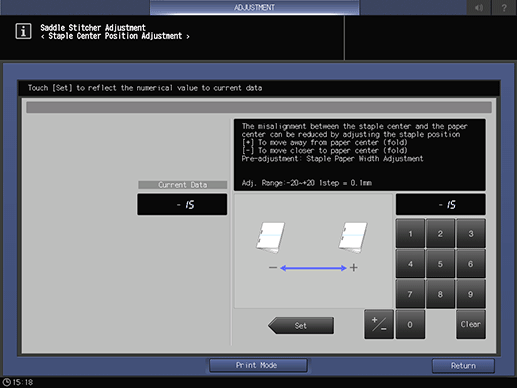Viewport: 517px width, 388px height.
Task: Tap keypad number 9
Action: [x=471, y=294]
